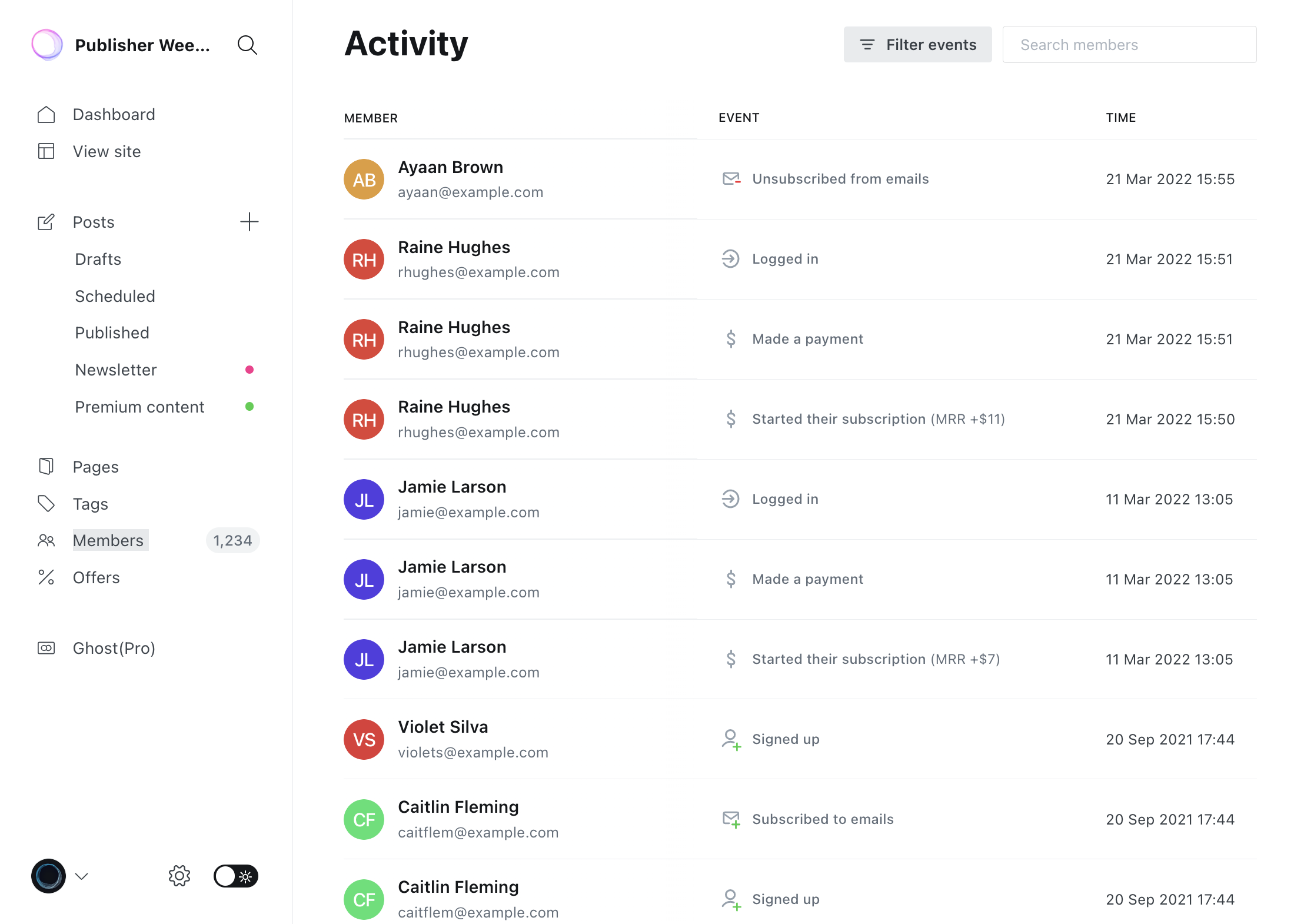Click the Ghost(Pro) icon
Screen dimensions: 1304x924
tap(46, 648)
